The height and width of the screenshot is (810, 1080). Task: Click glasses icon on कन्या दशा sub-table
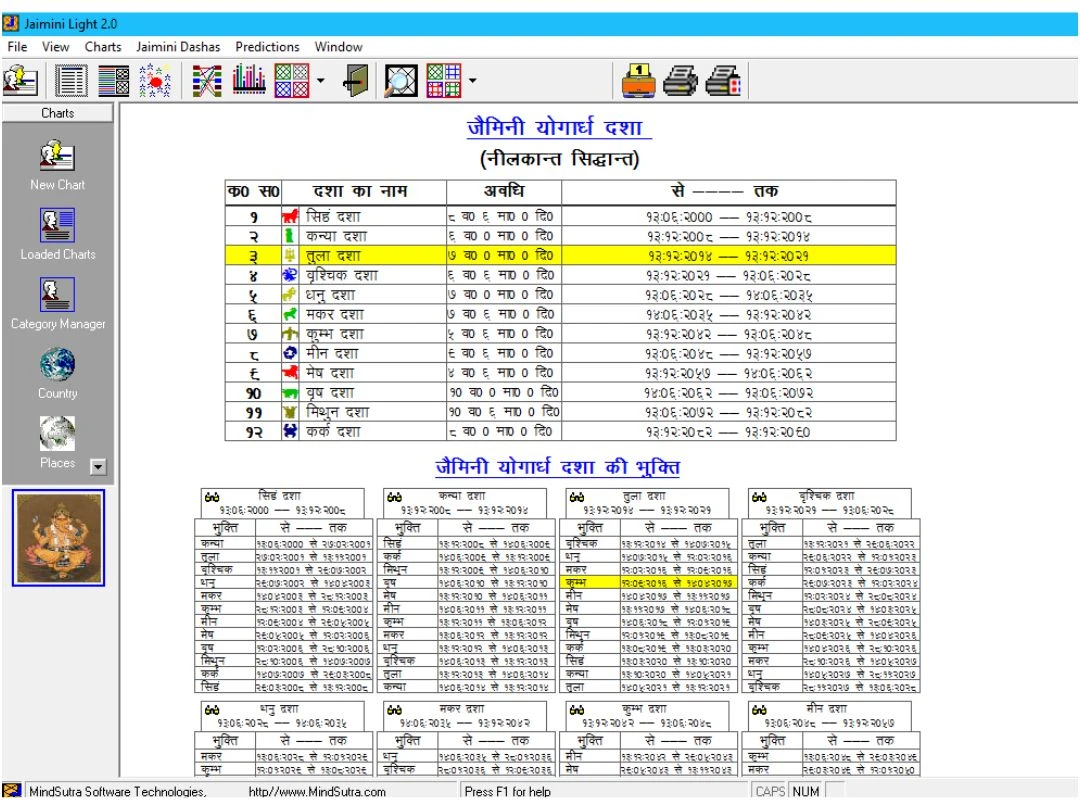point(394,497)
